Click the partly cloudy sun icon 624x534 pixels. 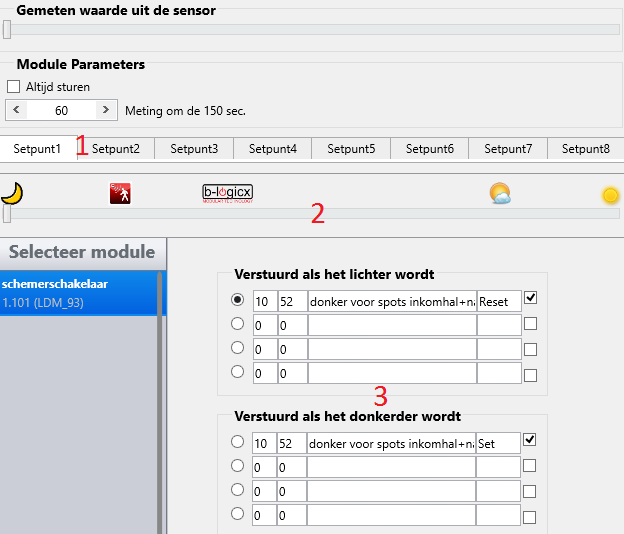[500, 193]
